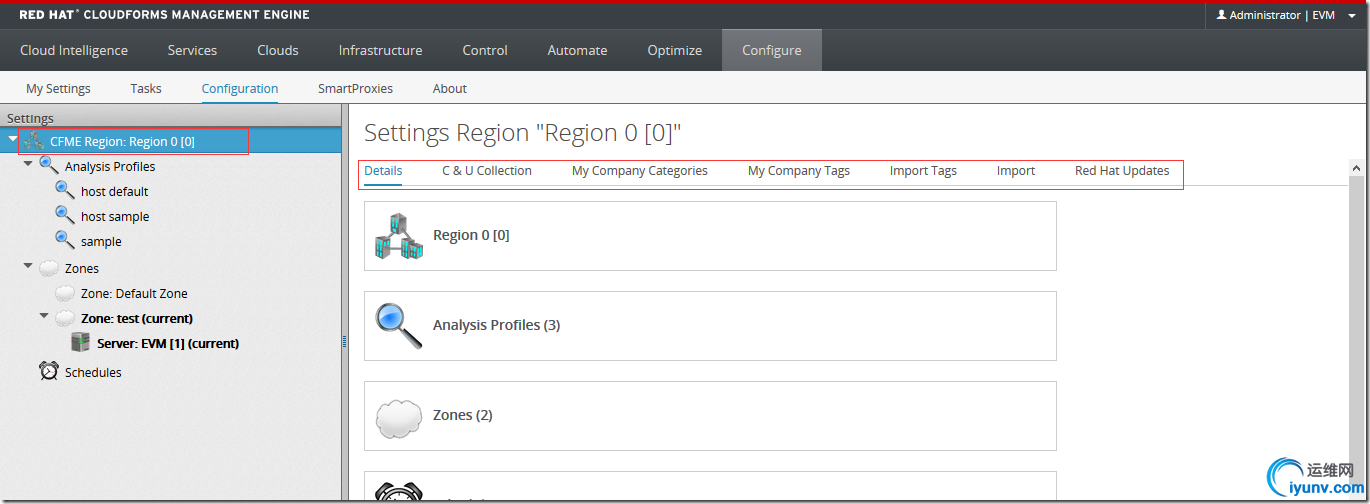Click the Analysis Profiles magnifier icon in tree
Image resolution: width=1370 pixels, height=504 pixels.
[49, 166]
